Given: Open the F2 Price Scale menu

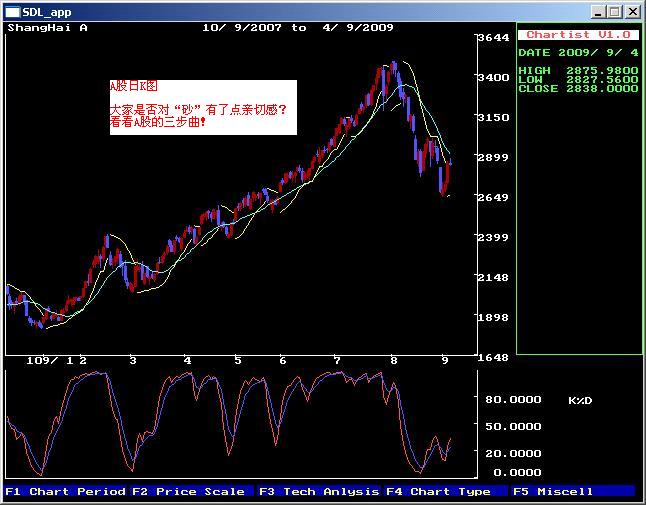Looking at the screenshot, I should [191, 491].
